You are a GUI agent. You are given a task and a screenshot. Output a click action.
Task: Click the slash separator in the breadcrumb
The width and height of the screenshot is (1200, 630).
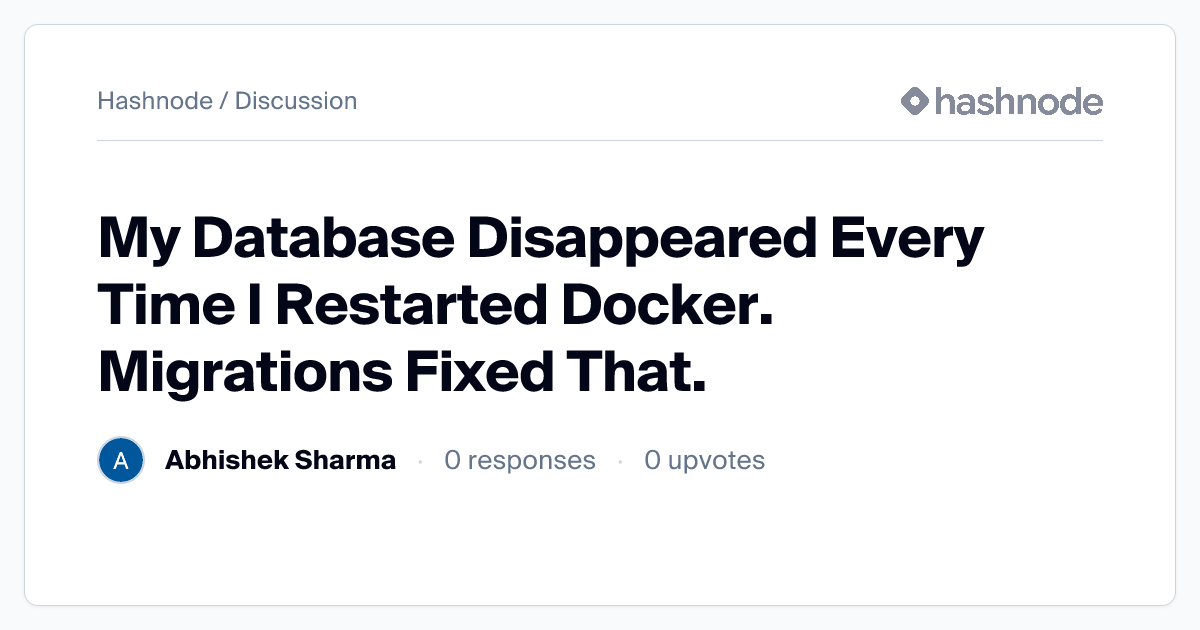click(x=224, y=101)
